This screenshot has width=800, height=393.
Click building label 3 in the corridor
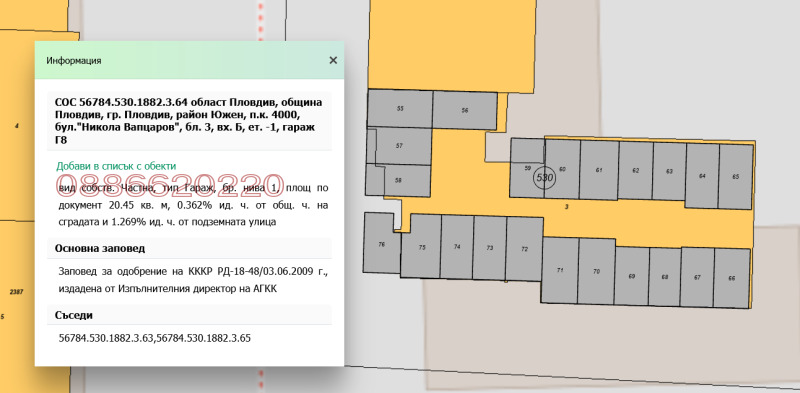click(567, 207)
